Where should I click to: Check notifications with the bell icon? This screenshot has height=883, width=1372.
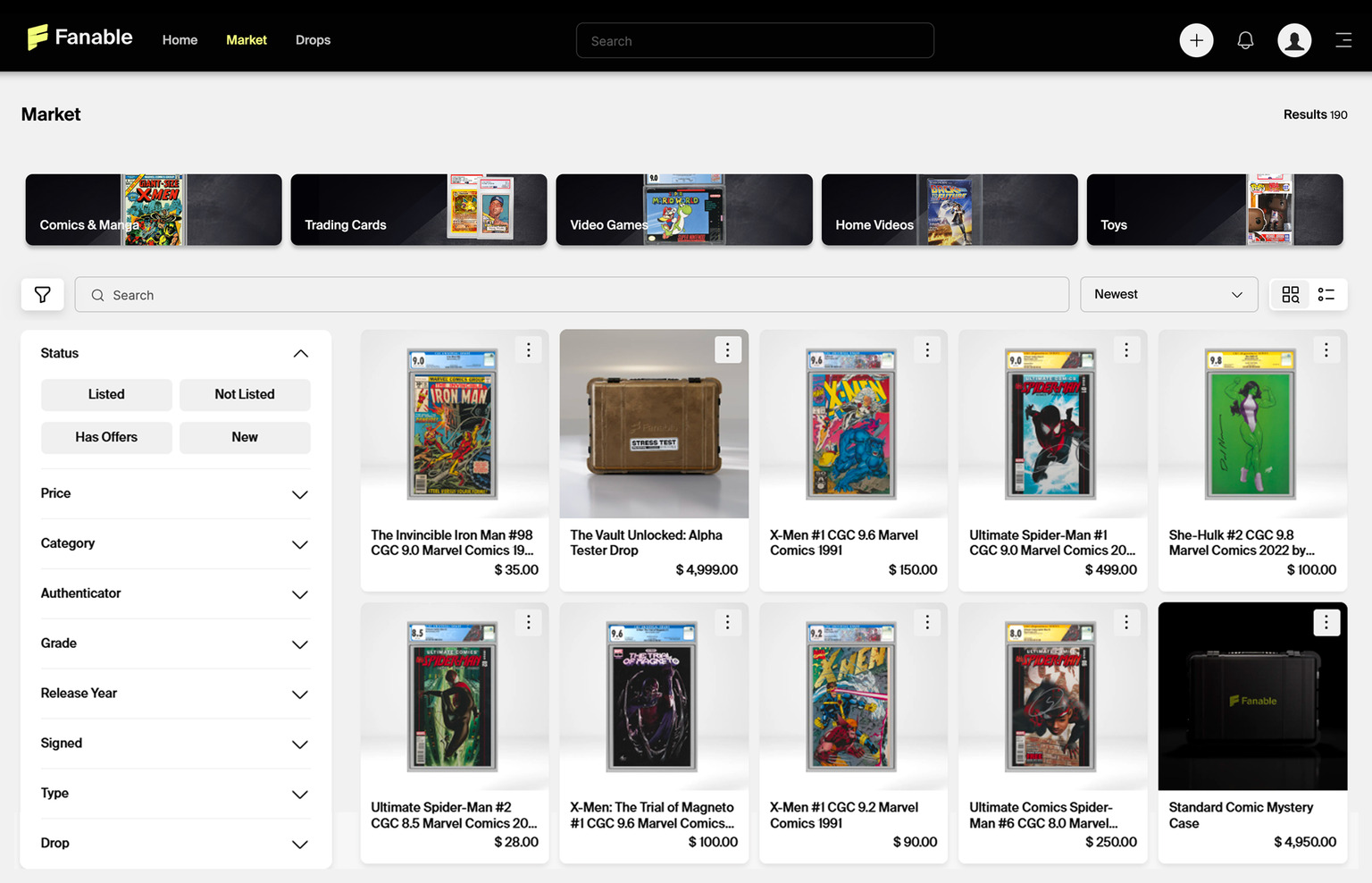click(1245, 40)
